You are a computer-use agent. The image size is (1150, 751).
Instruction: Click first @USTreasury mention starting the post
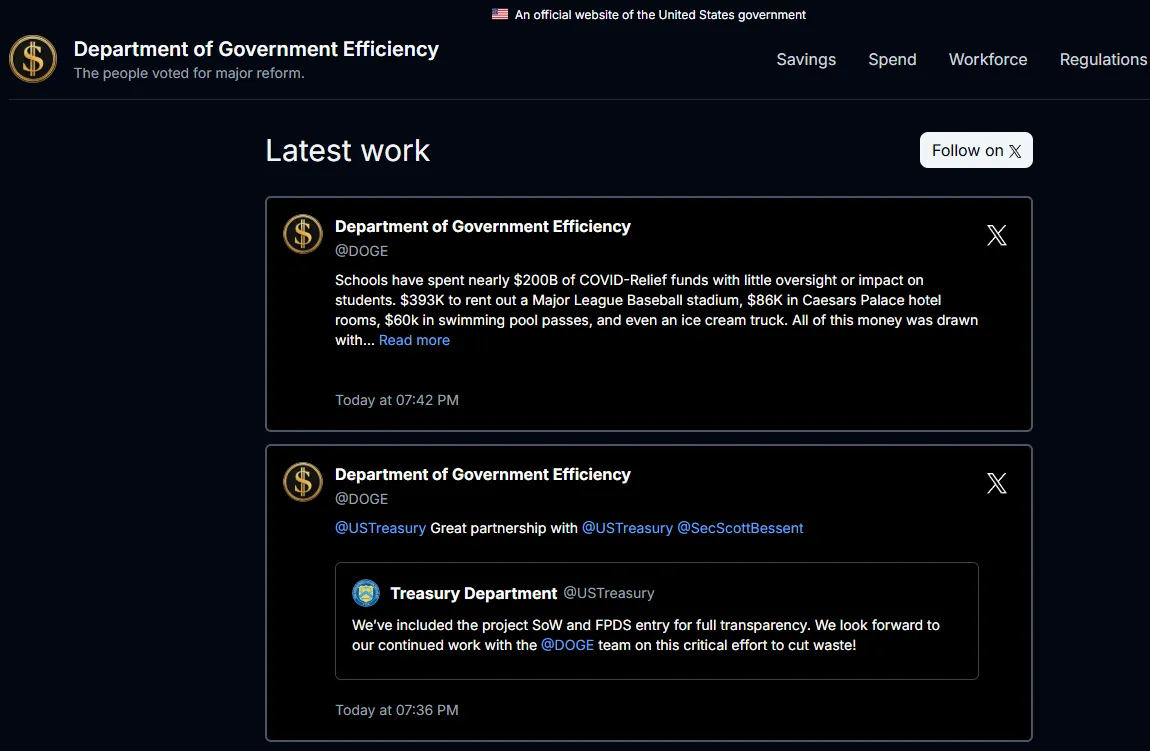point(380,528)
